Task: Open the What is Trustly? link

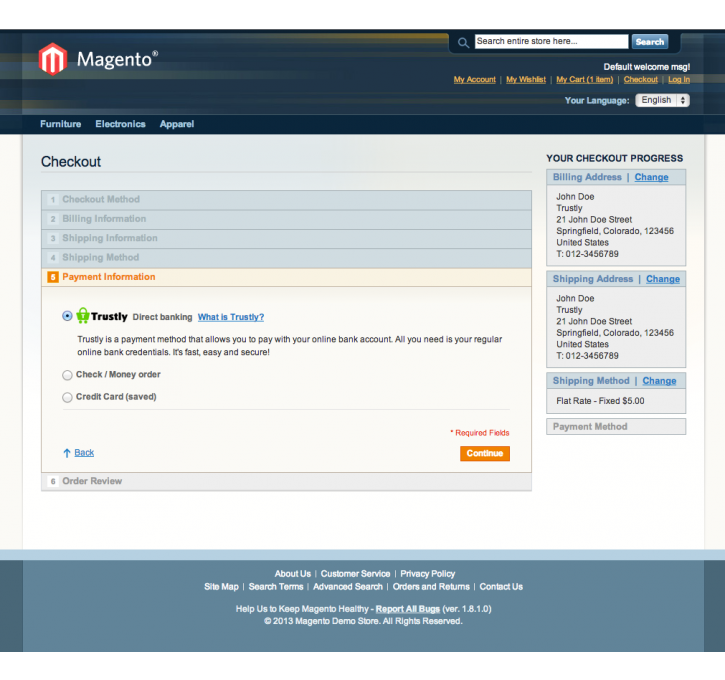Action: tap(231, 317)
